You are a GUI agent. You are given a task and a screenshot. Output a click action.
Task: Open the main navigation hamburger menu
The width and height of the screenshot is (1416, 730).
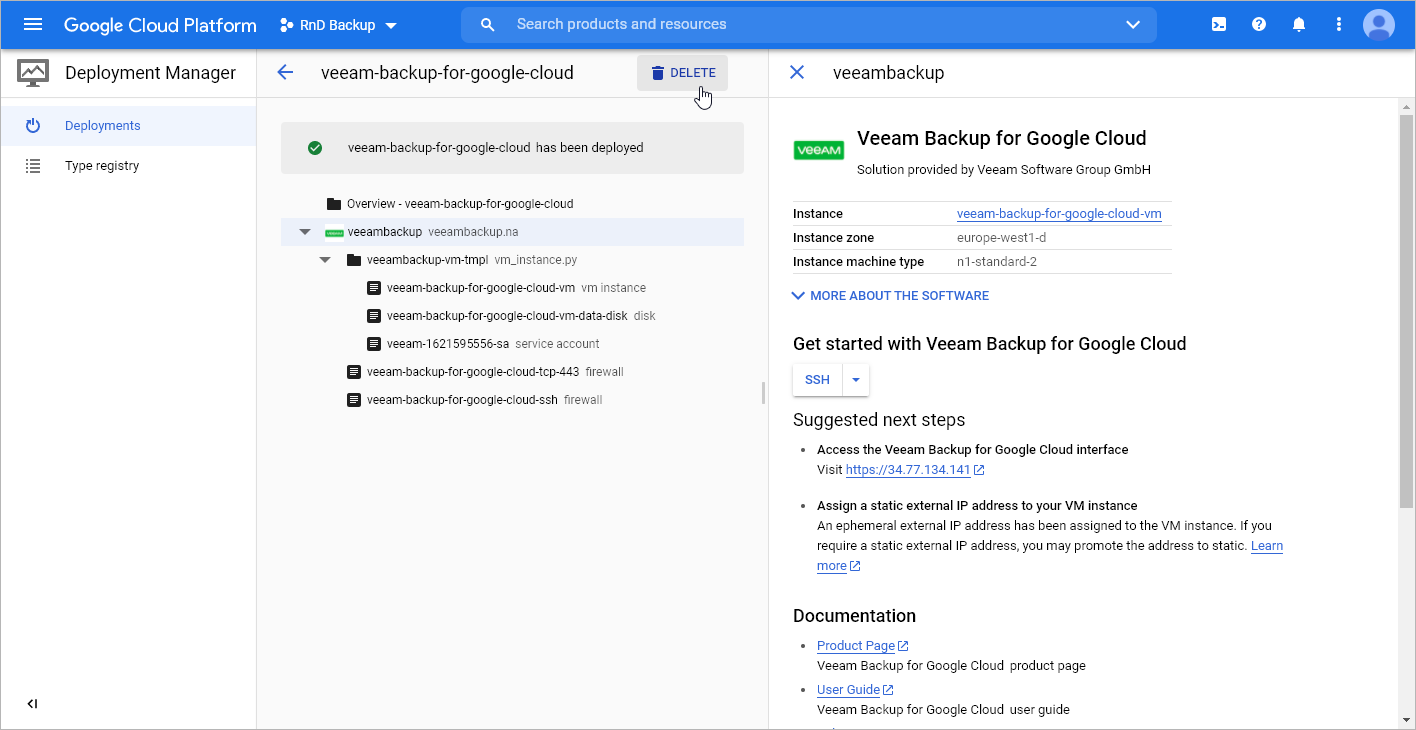click(x=33, y=25)
